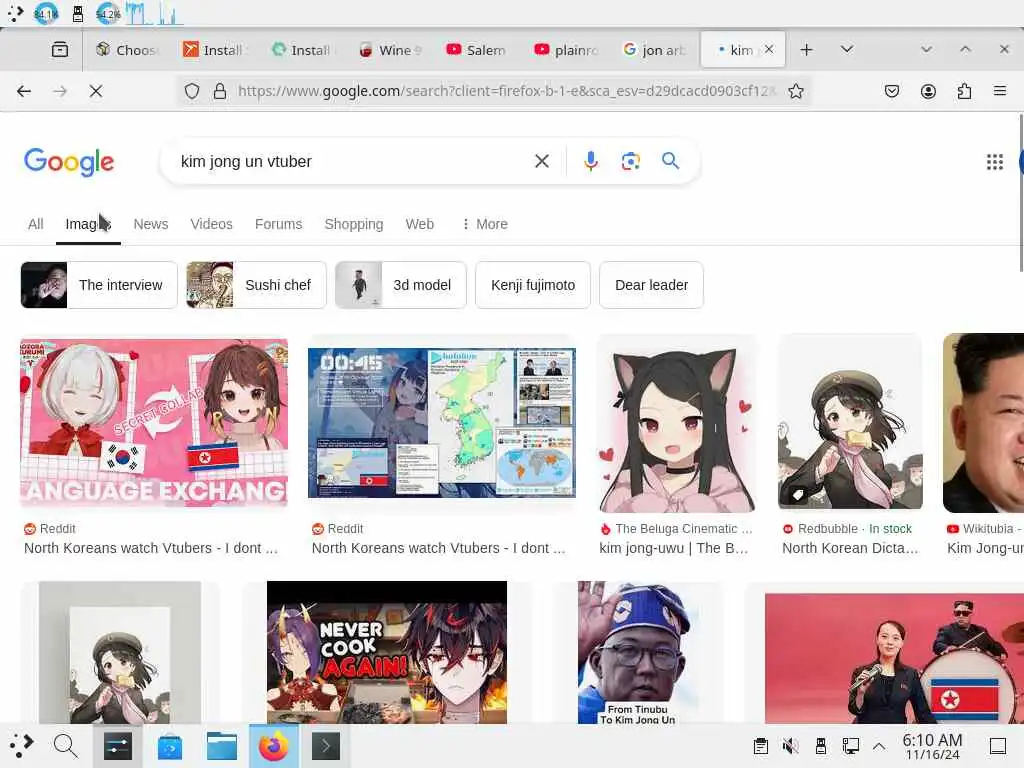This screenshot has height=768, width=1024.
Task: Select the News results tab
Action: (151, 224)
